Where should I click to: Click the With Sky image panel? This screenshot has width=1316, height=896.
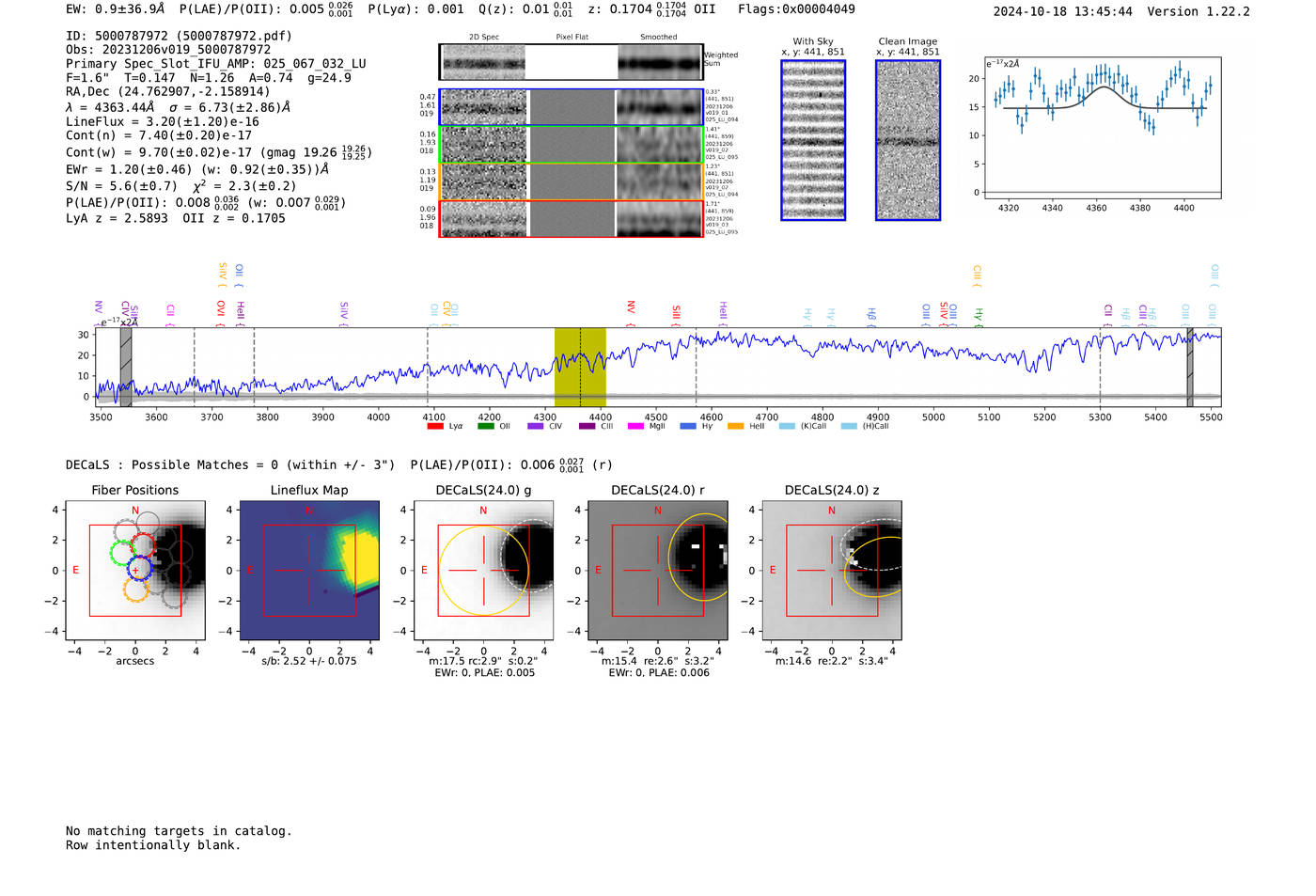pos(813,140)
